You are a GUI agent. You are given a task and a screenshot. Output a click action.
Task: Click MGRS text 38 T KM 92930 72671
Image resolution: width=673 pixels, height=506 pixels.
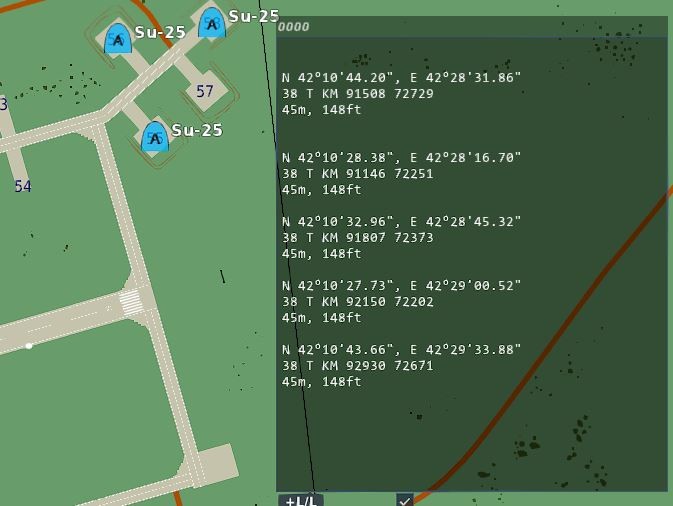click(358, 366)
